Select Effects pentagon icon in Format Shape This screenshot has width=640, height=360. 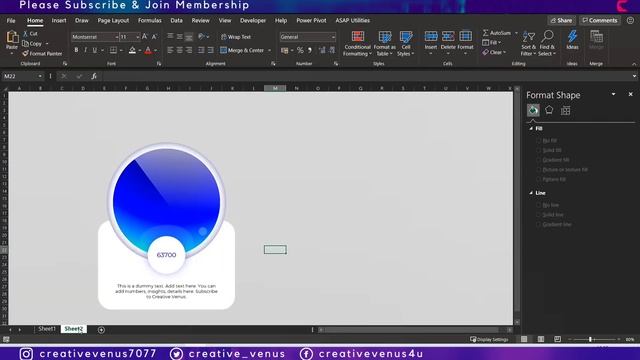click(549, 110)
